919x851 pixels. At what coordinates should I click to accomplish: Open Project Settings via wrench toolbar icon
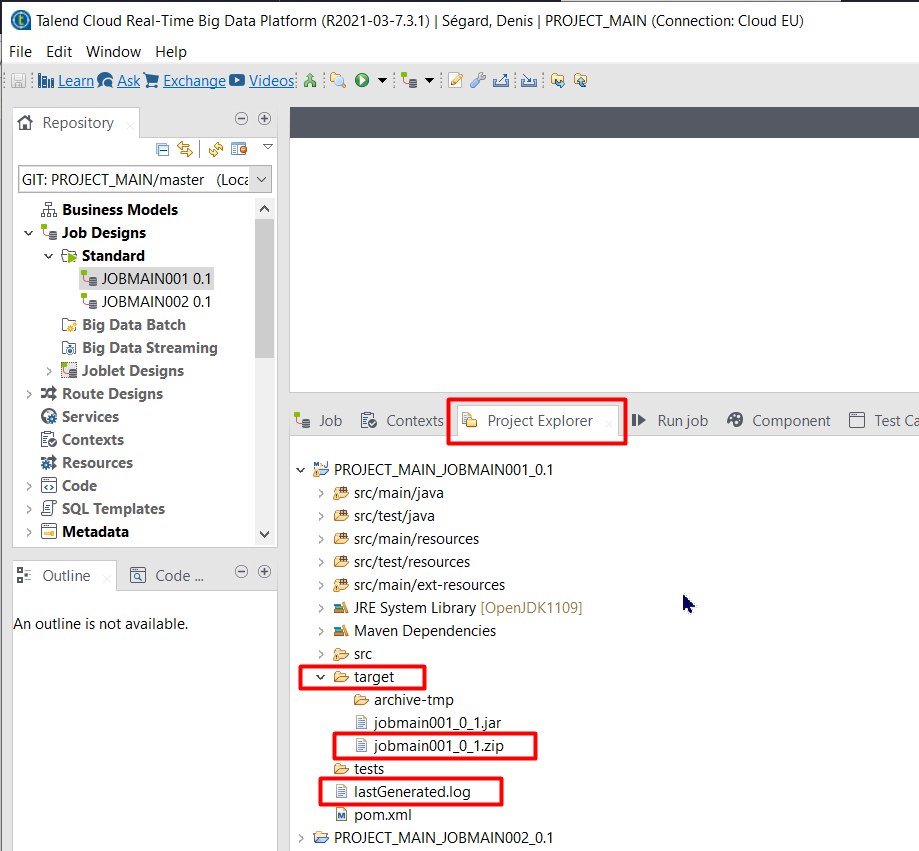pos(477,80)
